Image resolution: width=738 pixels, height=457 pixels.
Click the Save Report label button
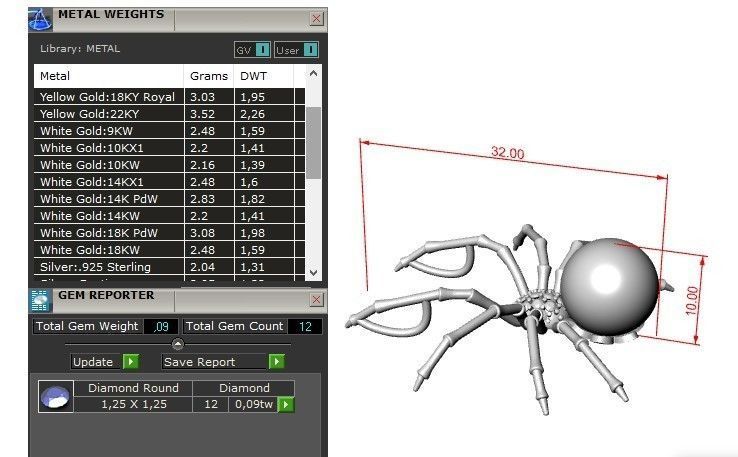tap(215, 361)
